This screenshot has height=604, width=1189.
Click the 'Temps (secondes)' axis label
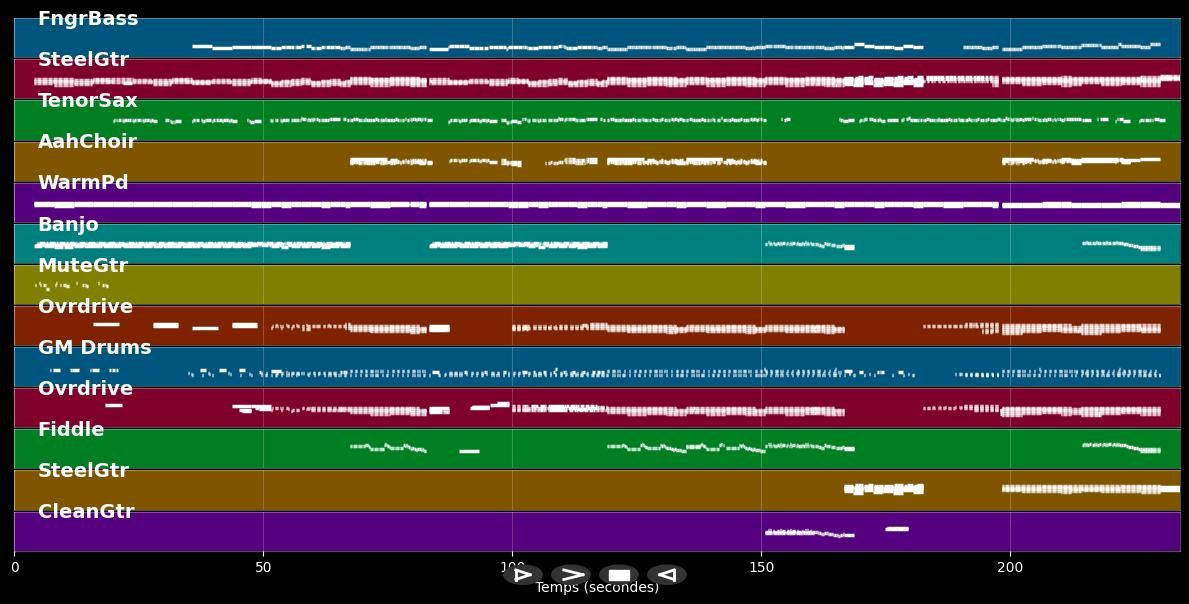point(597,588)
